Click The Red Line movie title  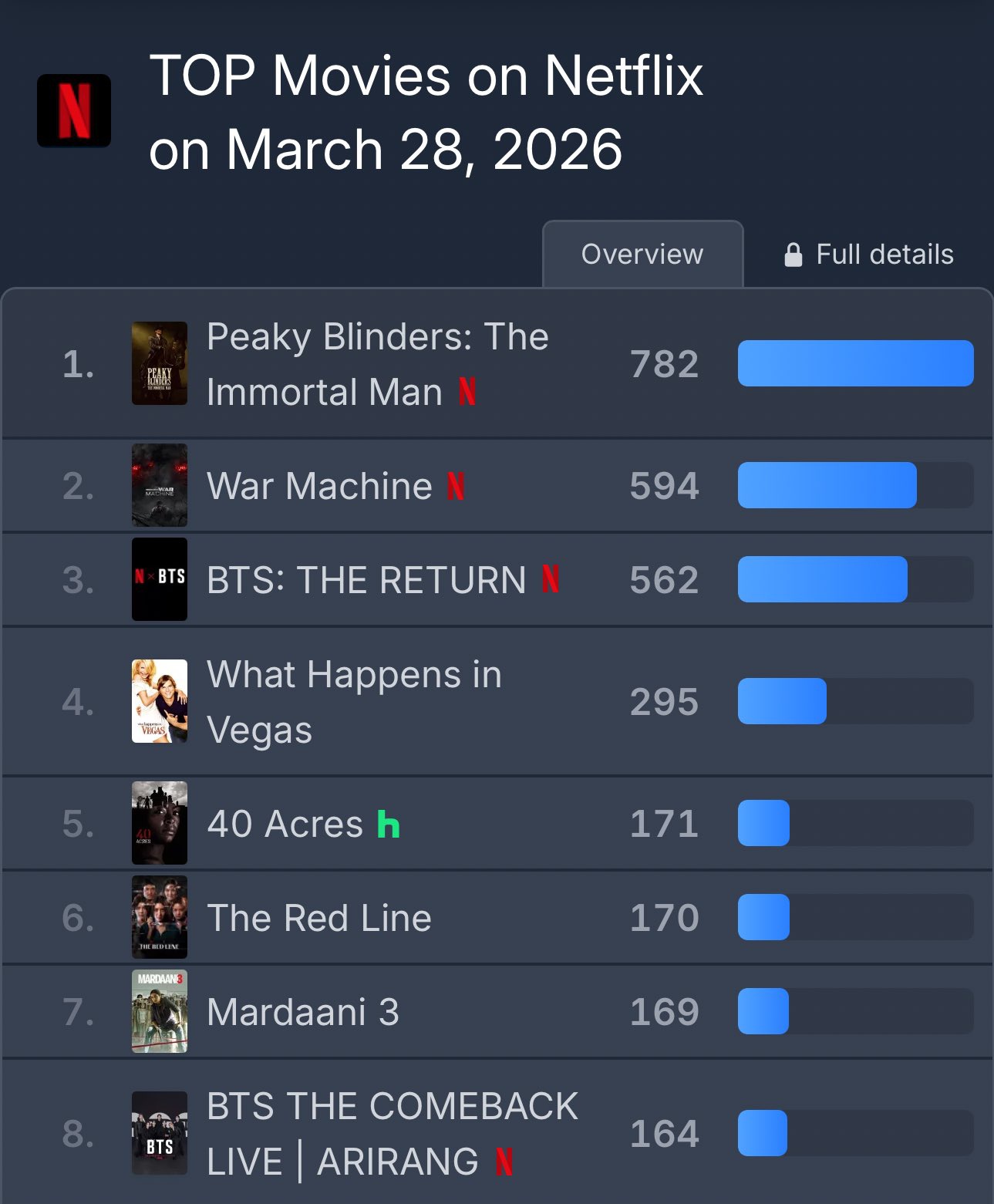[x=319, y=918]
